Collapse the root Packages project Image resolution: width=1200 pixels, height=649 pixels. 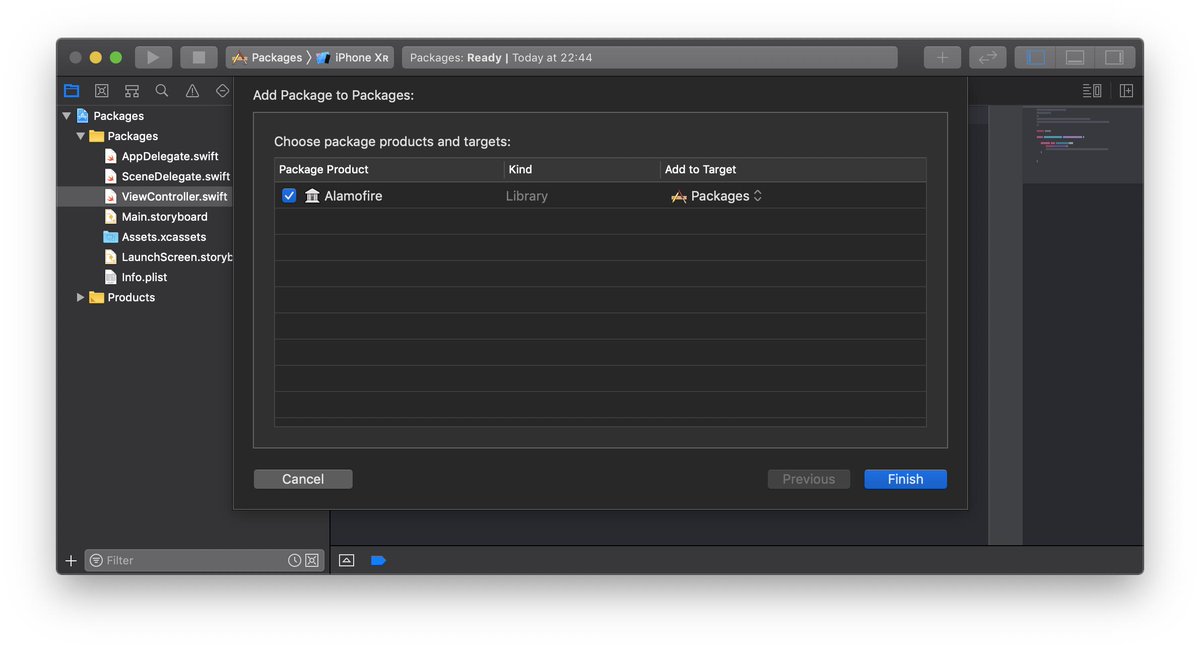point(67,116)
